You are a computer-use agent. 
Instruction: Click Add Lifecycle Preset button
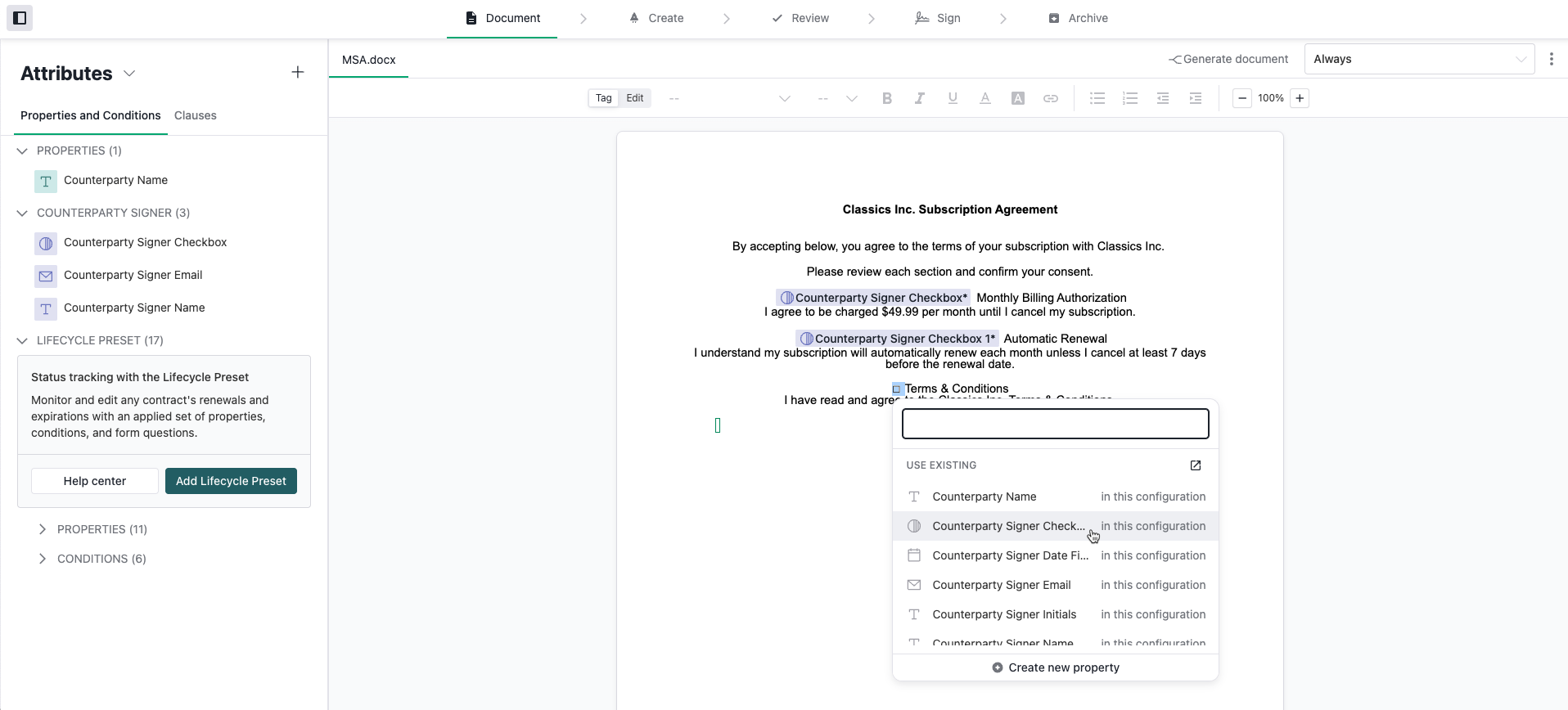(231, 481)
